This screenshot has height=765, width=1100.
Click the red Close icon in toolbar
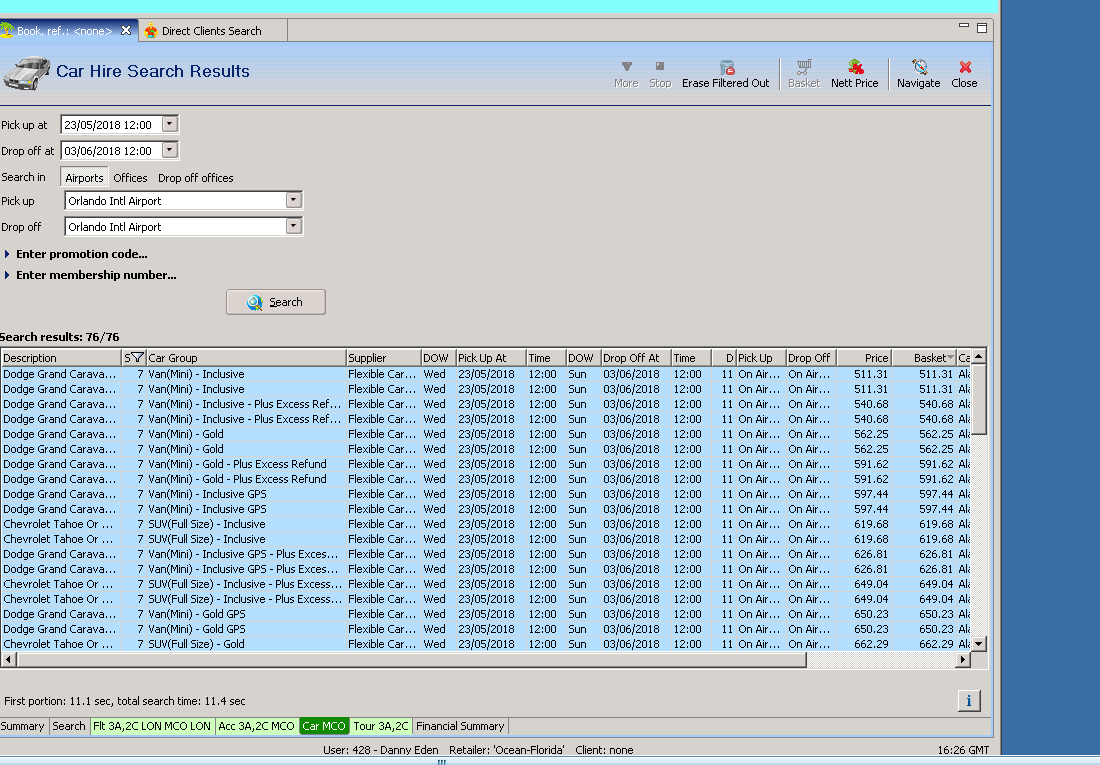pos(964,68)
